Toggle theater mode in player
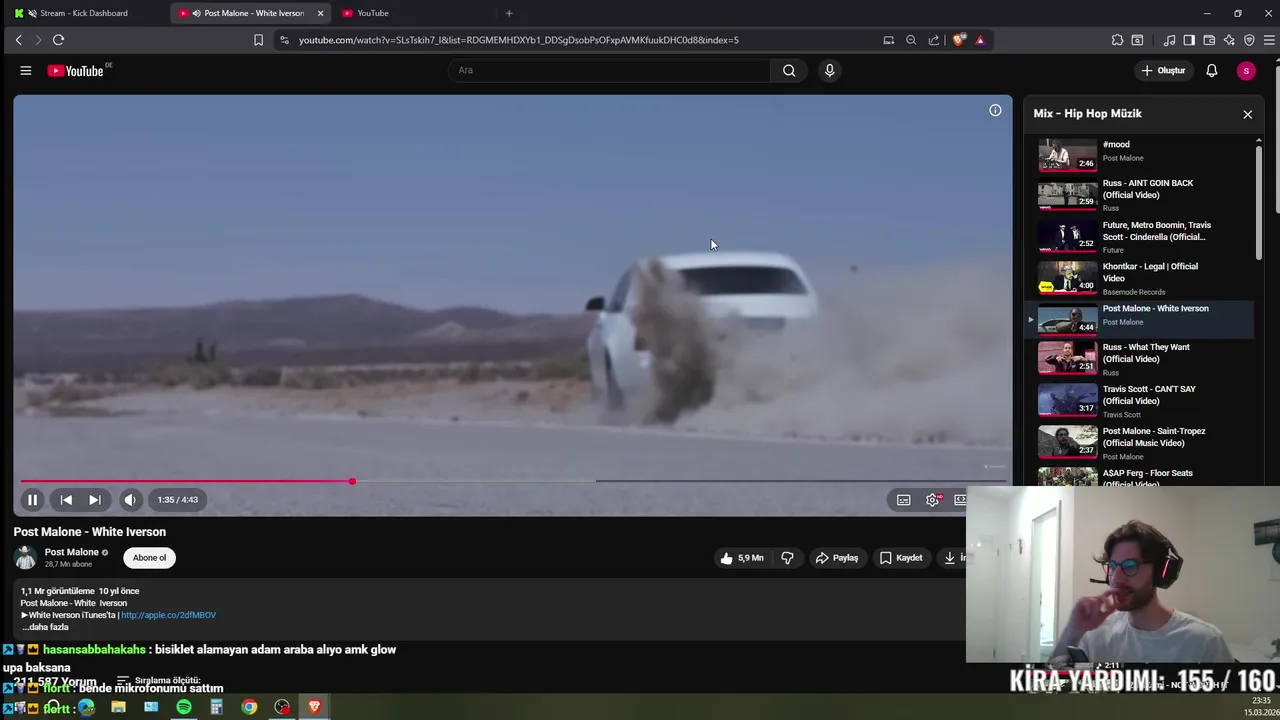This screenshot has height=720, width=1280. [x=960, y=500]
